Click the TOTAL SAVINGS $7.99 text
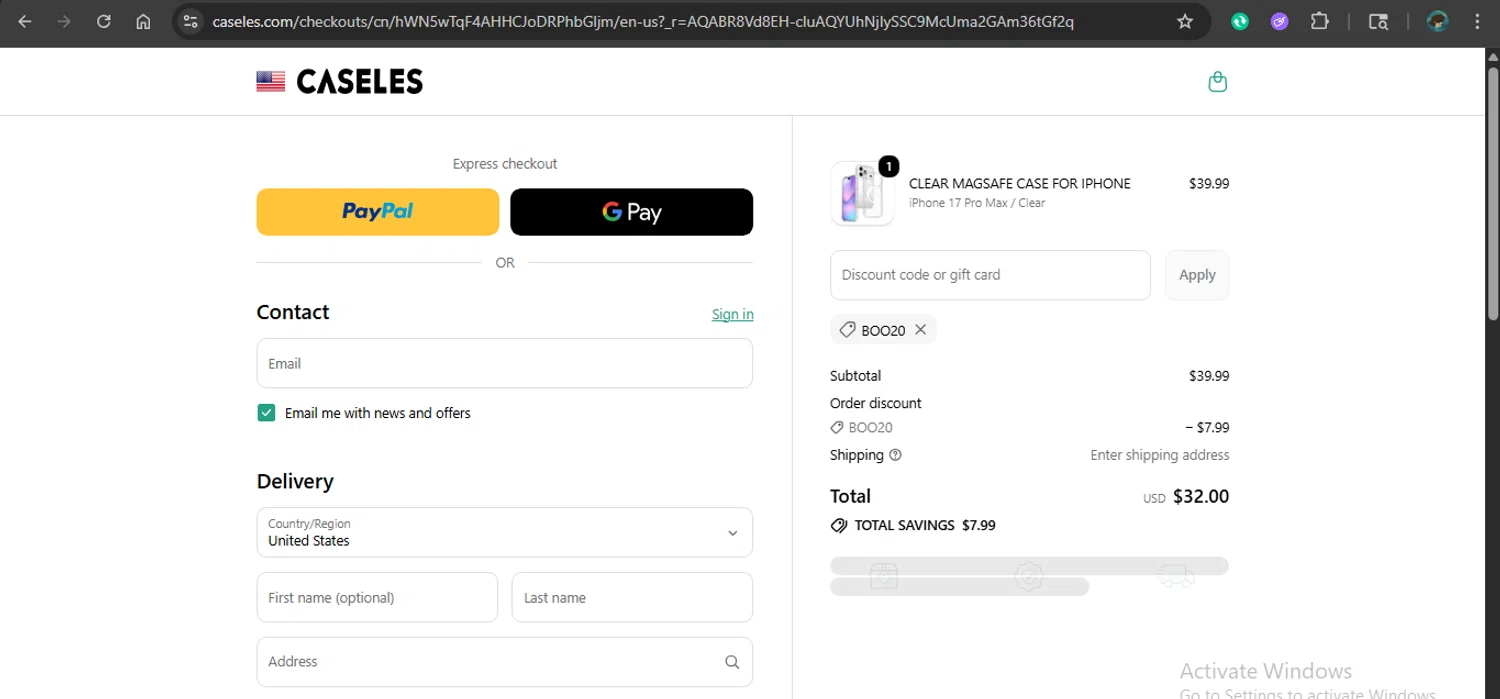The height and width of the screenshot is (699, 1500). click(x=925, y=525)
